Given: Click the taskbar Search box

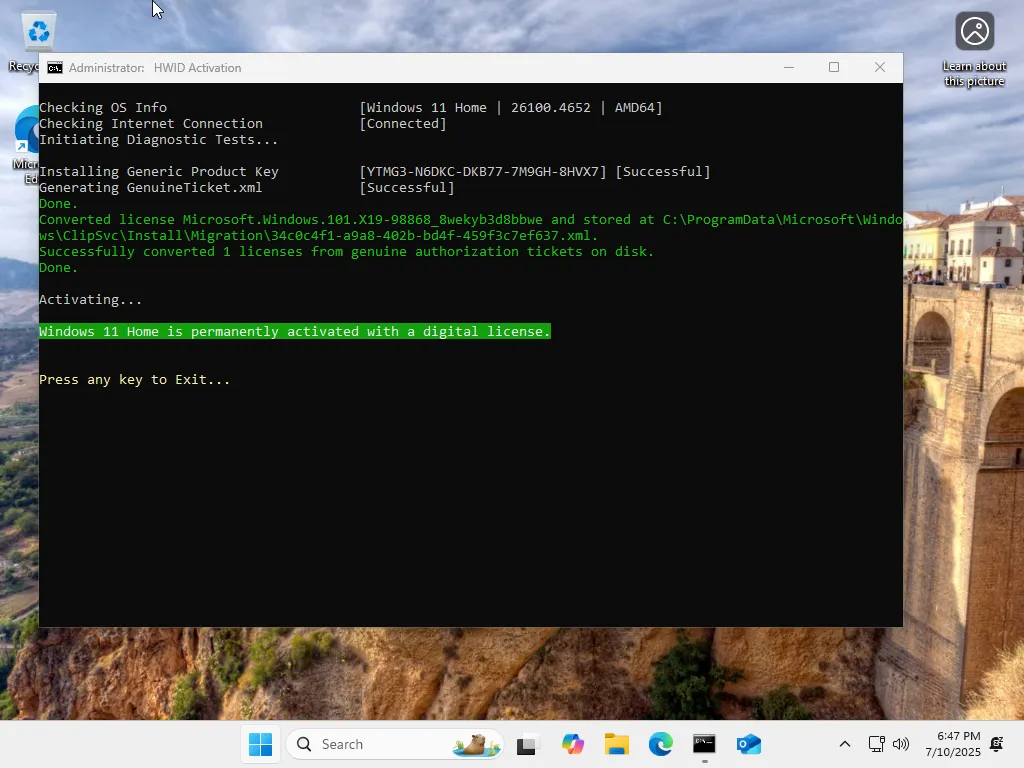Looking at the screenshot, I should click(394, 744).
